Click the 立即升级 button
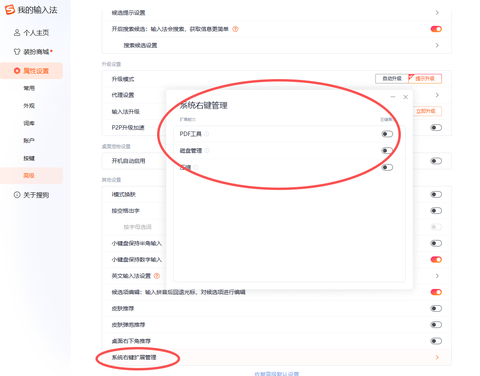 click(x=426, y=111)
